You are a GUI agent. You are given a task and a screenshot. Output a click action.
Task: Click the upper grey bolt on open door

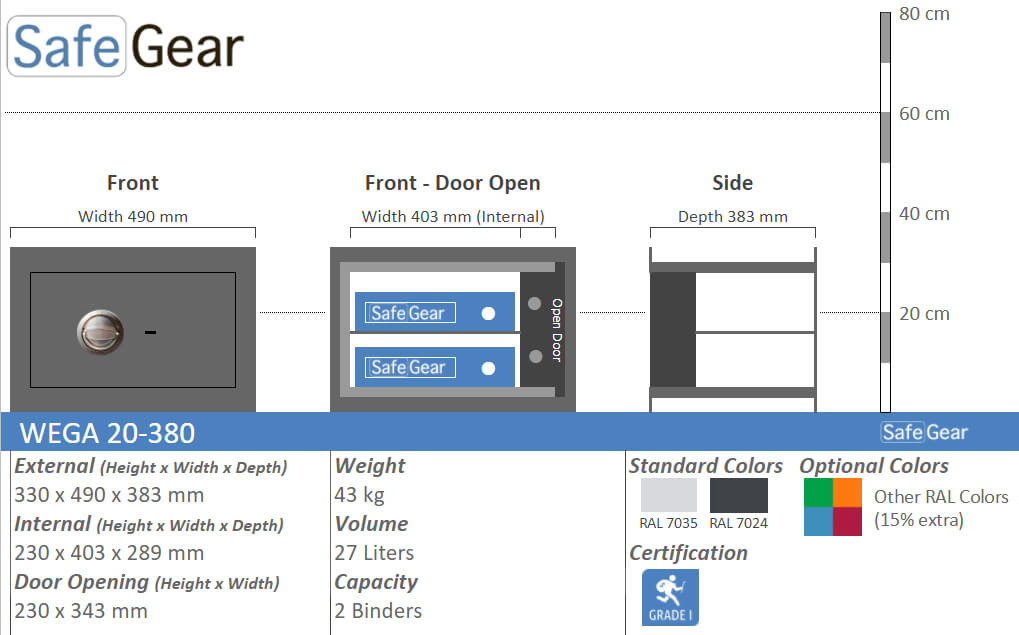(535, 304)
